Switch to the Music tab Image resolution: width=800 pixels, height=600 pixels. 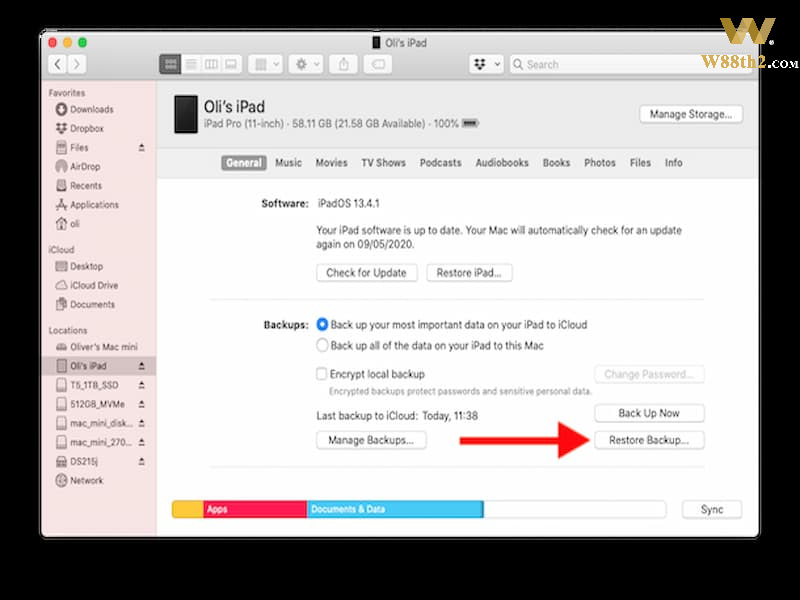point(288,163)
